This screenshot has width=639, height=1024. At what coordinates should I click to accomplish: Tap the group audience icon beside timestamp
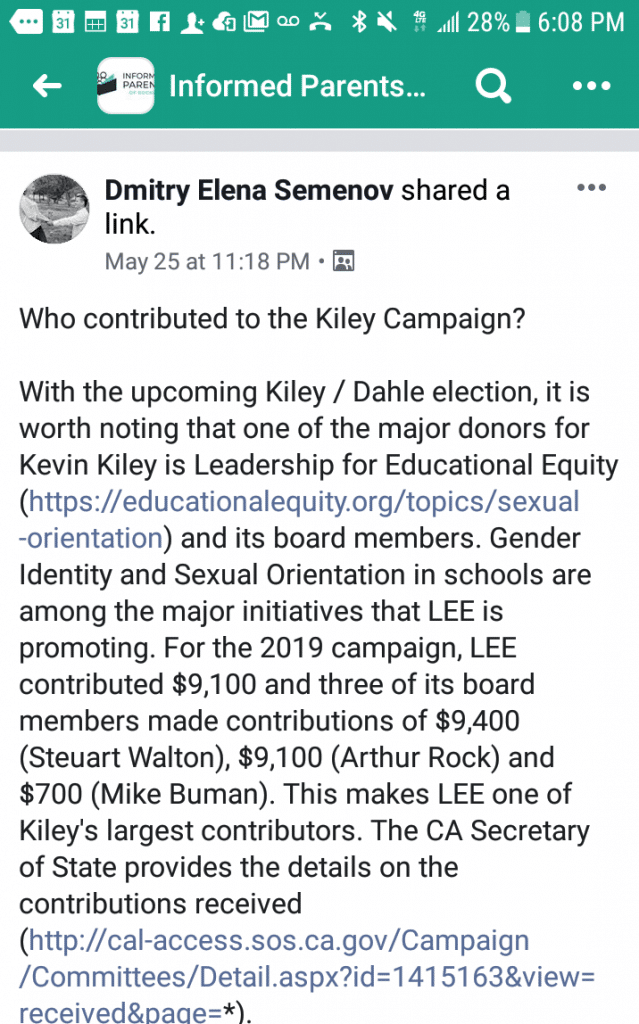pos(343,262)
